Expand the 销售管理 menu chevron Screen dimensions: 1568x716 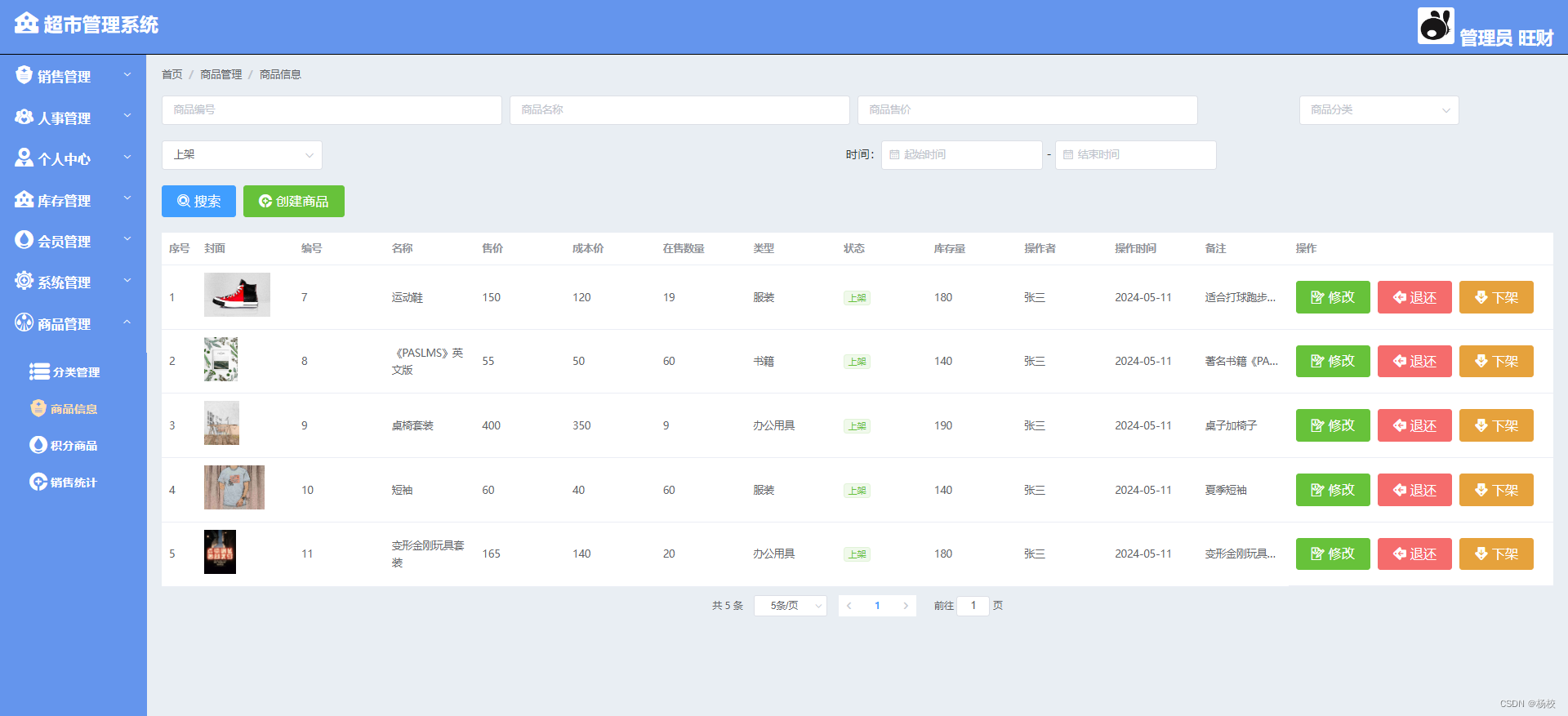coord(127,74)
